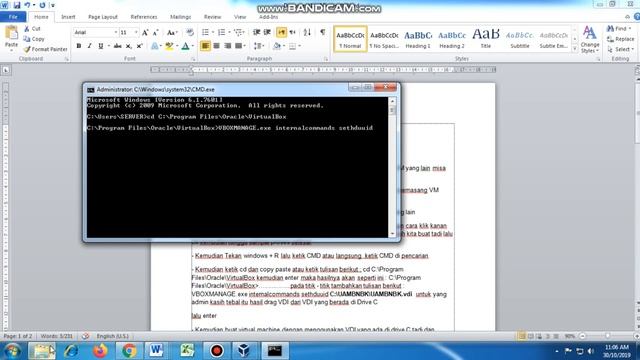The image size is (640, 360).
Task: Toggle Center alignment
Action: coord(216,46)
